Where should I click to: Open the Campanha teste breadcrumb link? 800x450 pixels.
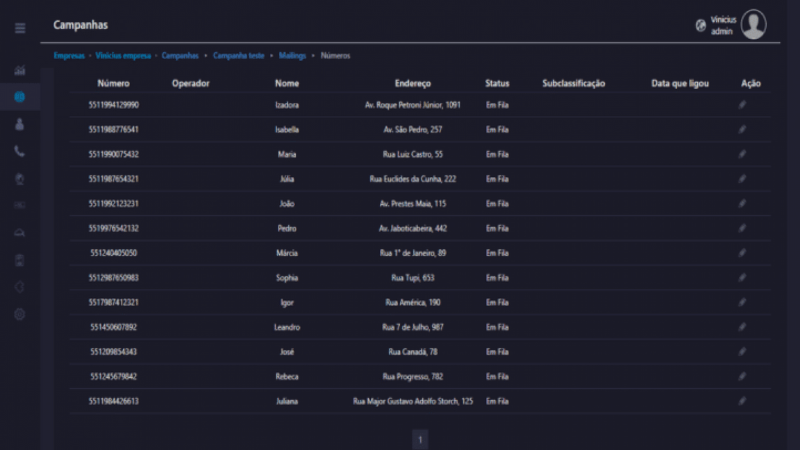(238, 56)
